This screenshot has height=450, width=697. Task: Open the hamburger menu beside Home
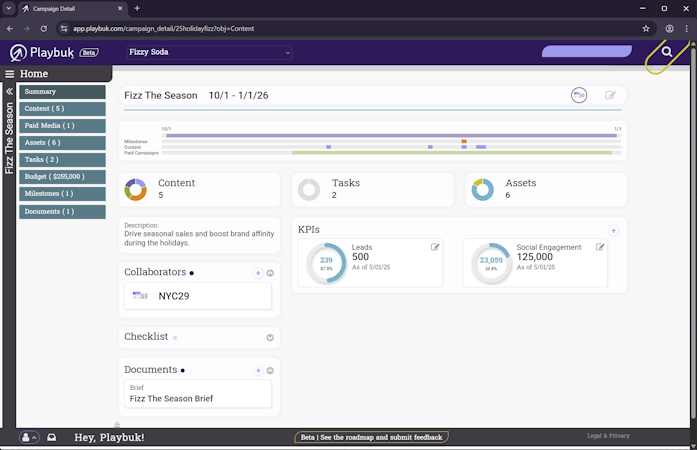click(x=9, y=74)
